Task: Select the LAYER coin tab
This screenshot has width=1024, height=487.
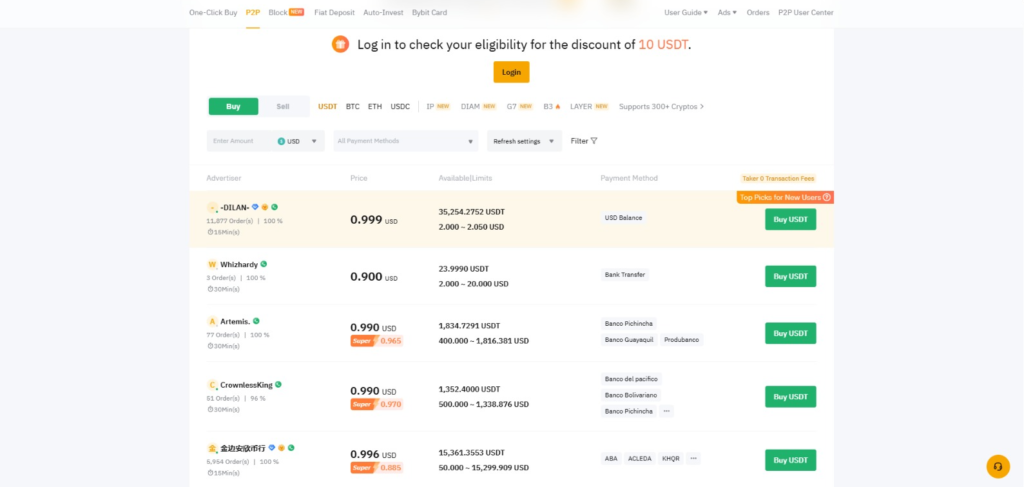Action: pyautogui.click(x=589, y=106)
